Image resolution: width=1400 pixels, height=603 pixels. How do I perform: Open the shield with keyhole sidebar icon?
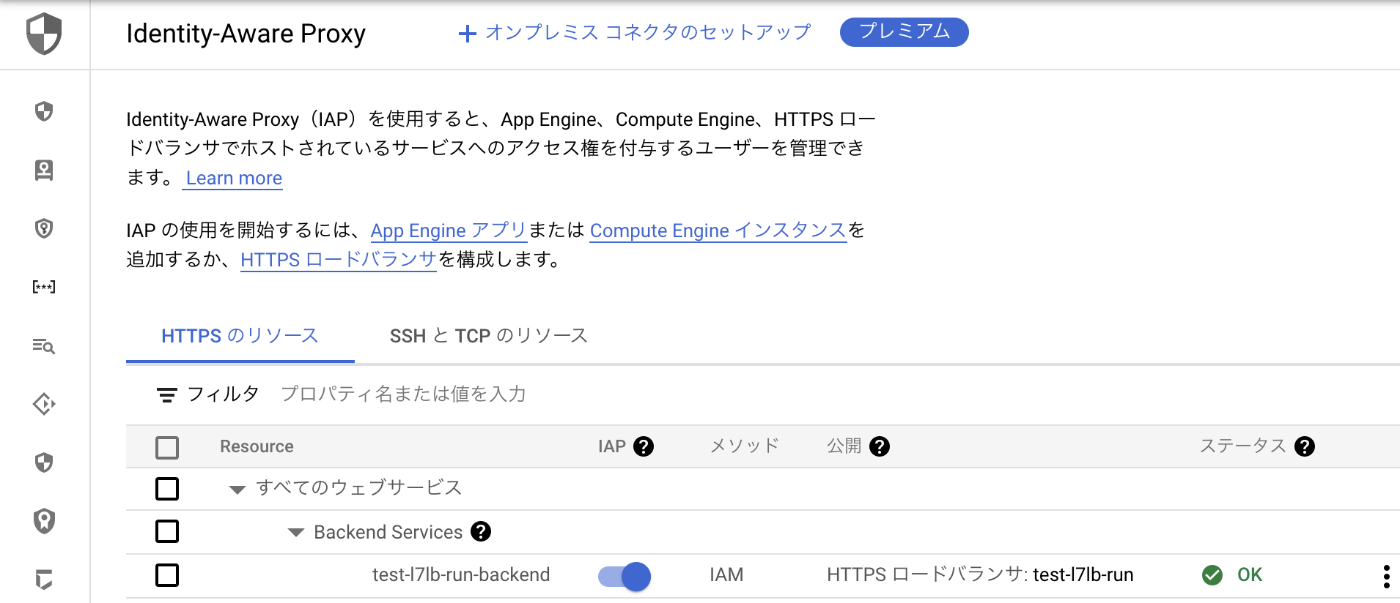44,229
